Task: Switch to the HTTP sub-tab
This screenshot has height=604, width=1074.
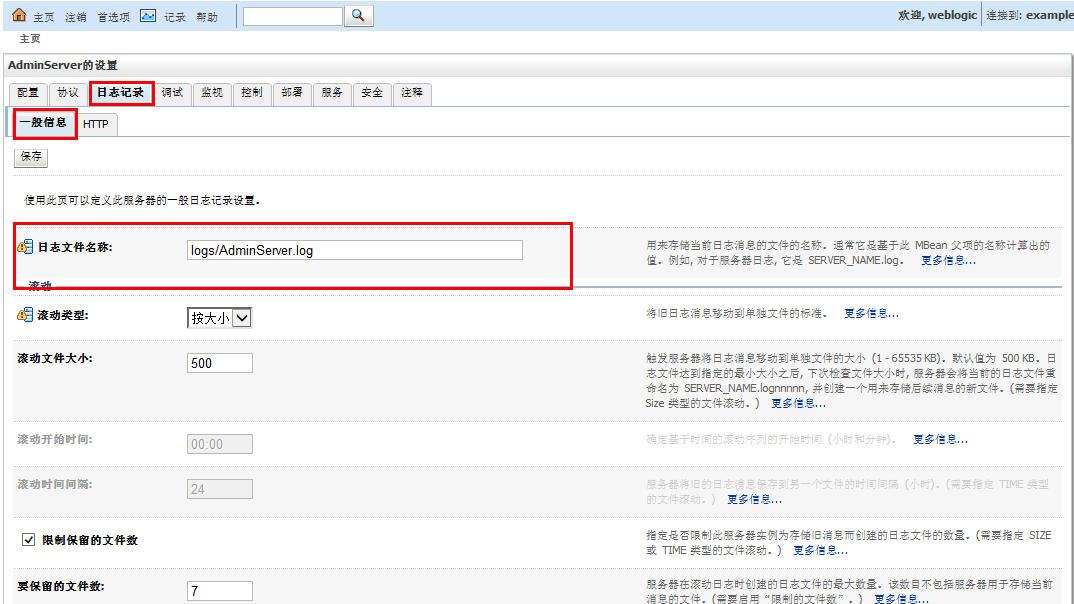Action: coord(96,125)
